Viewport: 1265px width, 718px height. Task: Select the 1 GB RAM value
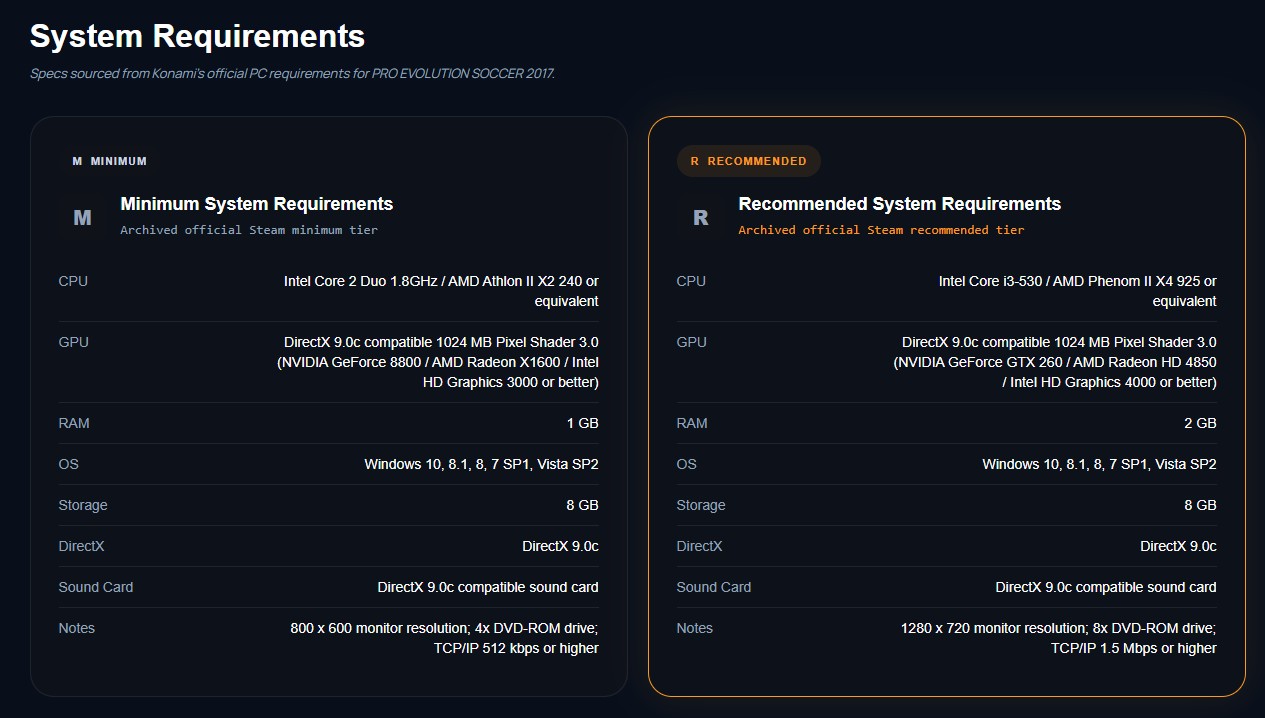(582, 423)
